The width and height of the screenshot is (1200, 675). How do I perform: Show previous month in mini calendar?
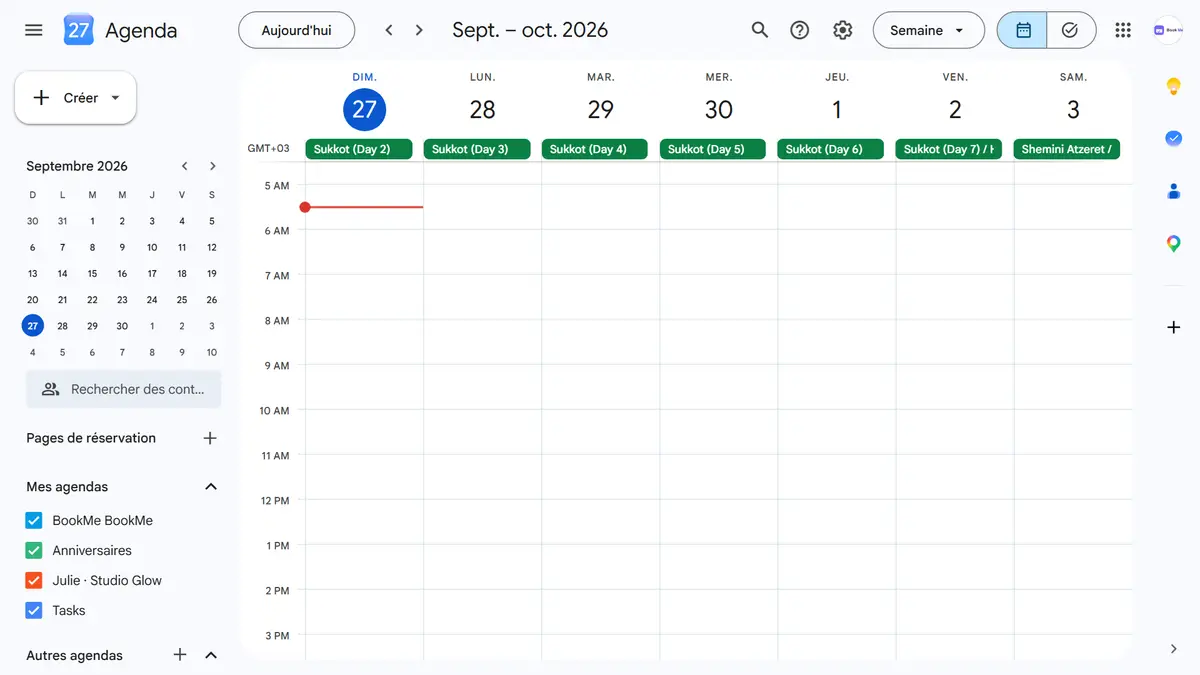(x=184, y=166)
